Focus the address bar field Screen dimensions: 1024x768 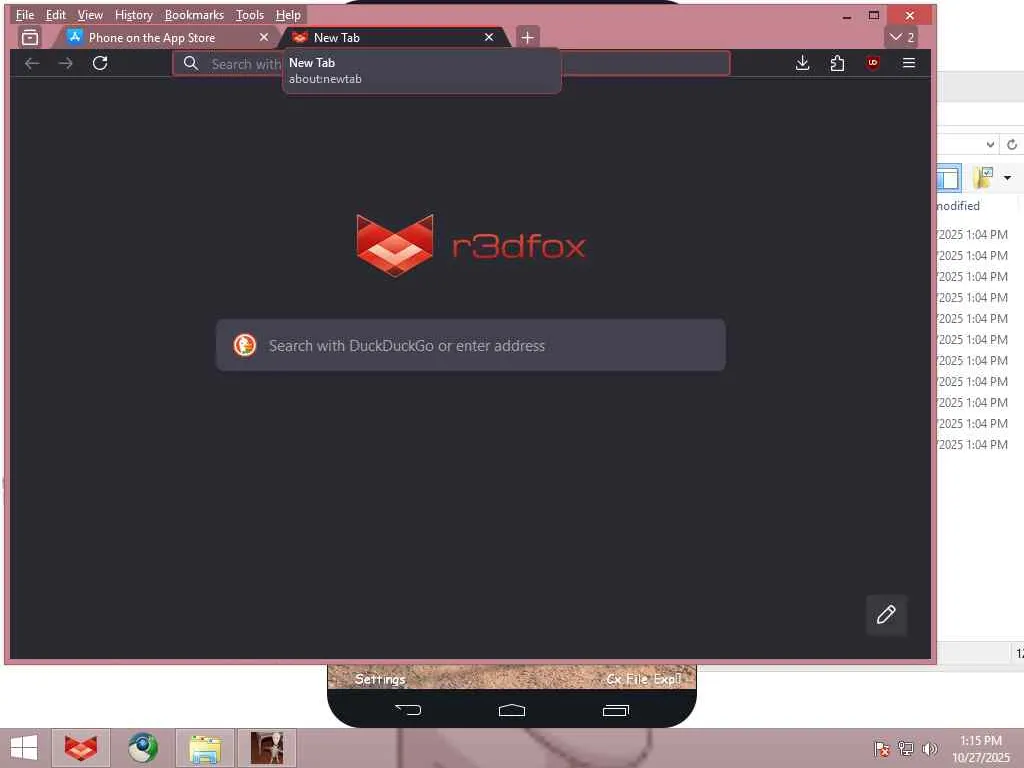[451, 63]
